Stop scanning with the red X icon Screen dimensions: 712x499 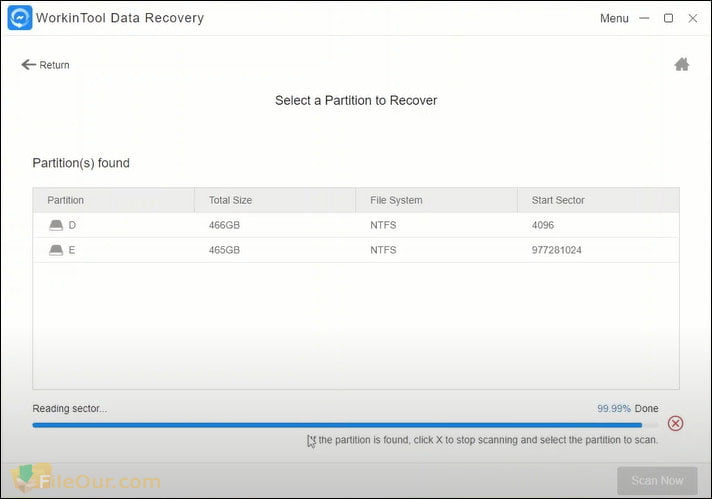675,424
